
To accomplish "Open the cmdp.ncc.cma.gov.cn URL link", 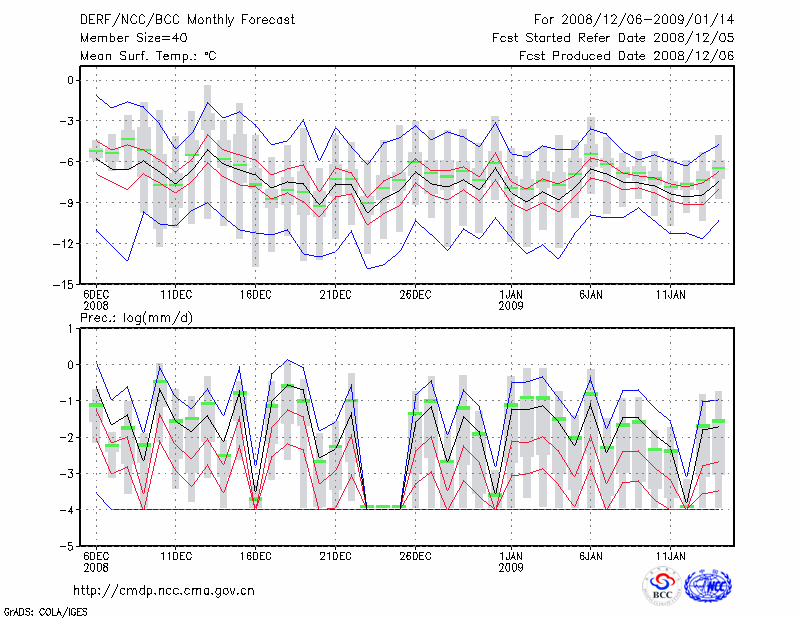I will click(164, 590).
